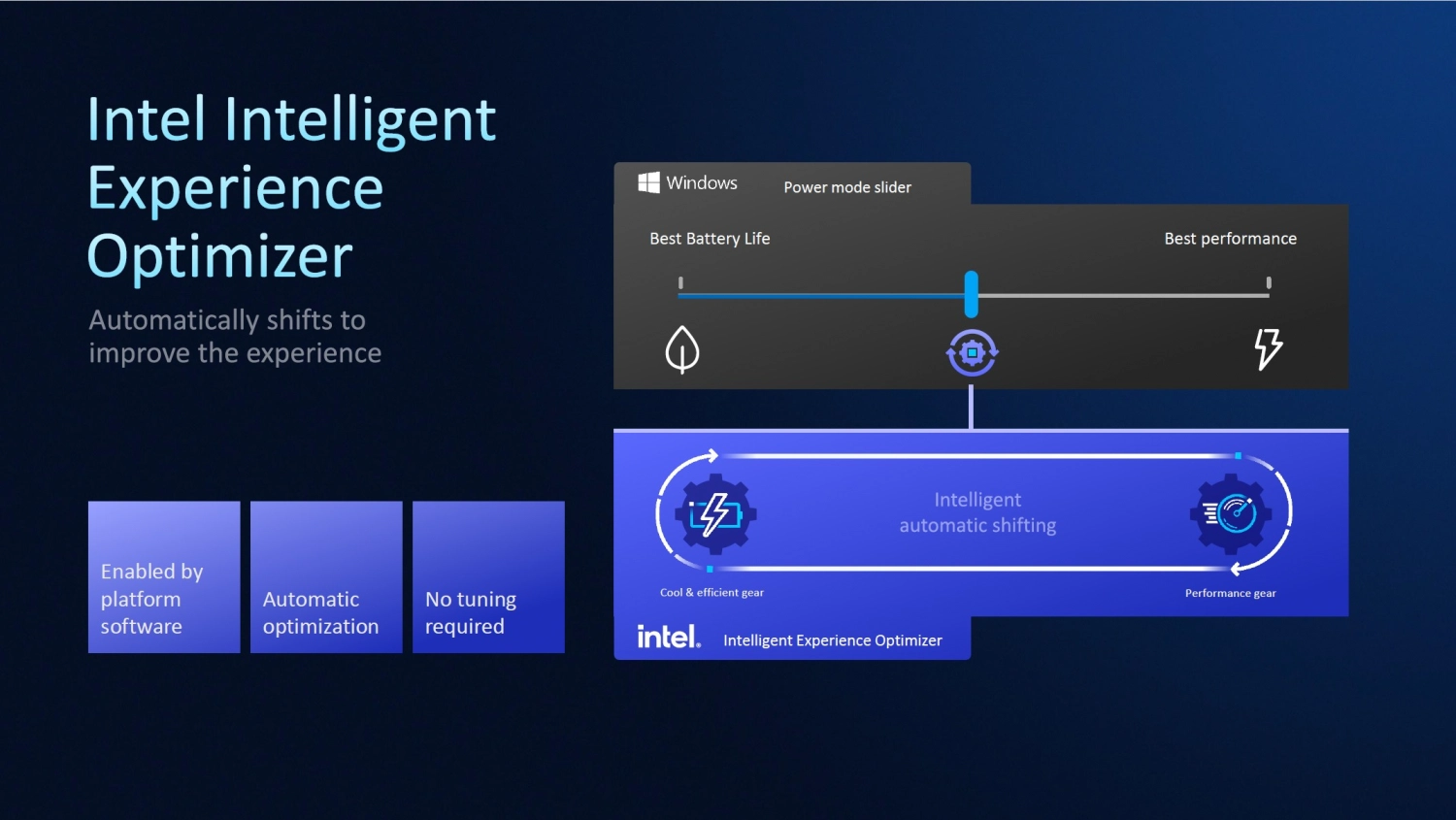This screenshot has height=820, width=1456.
Task: Click the Best performance label
Action: click(1230, 239)
